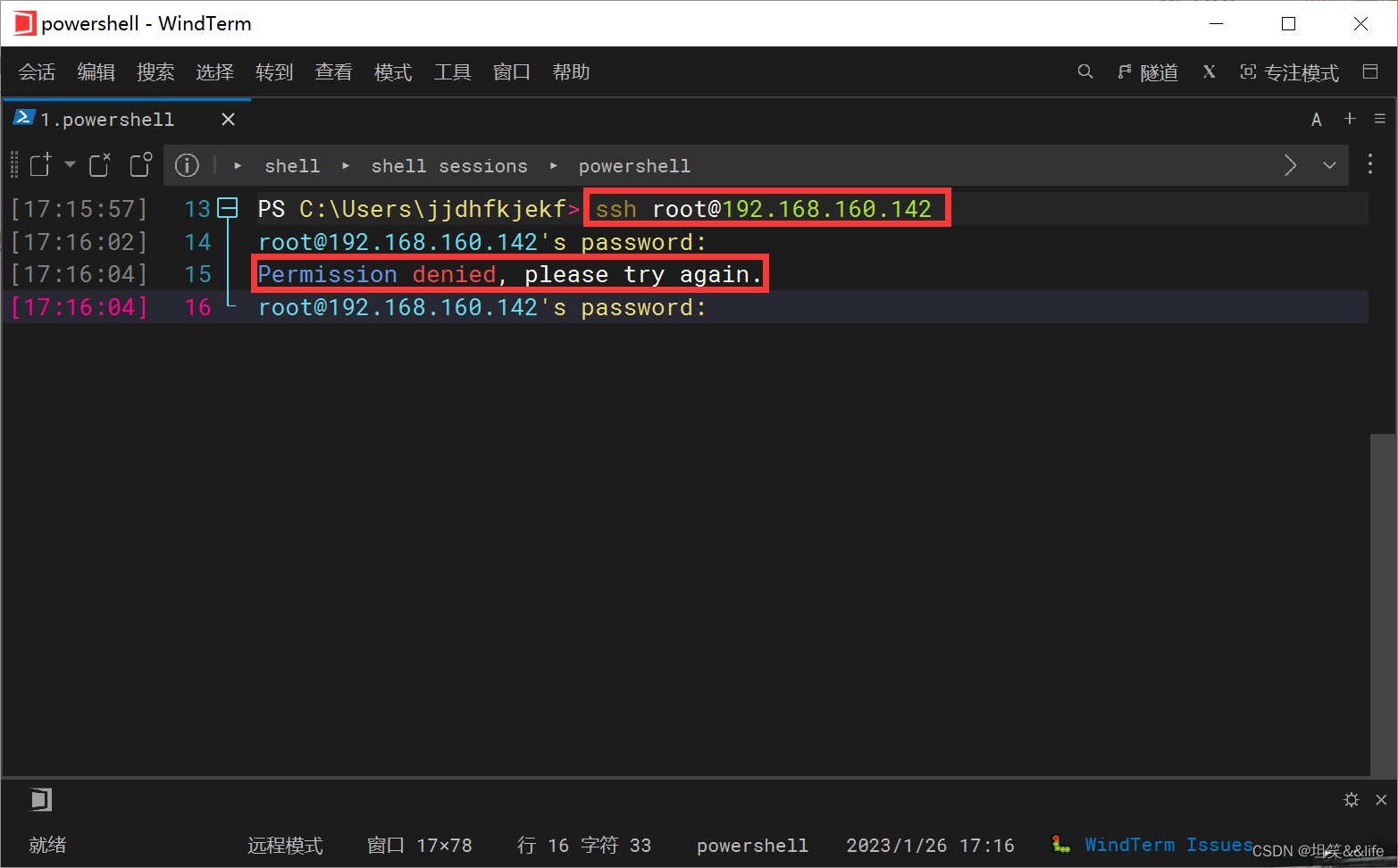The image size is (1398, 868).
Task: Open the 搜索 menu
Action: click(x=155, y=72)
